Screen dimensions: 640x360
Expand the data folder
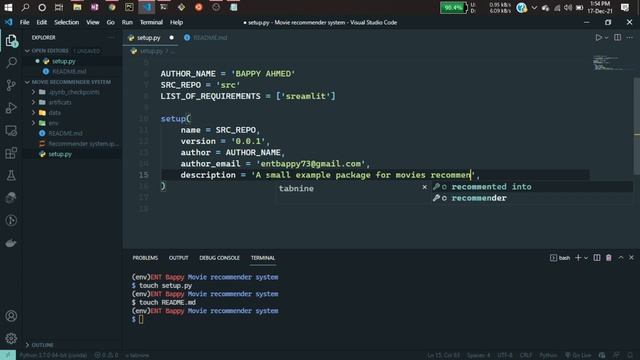pos(55,113)
